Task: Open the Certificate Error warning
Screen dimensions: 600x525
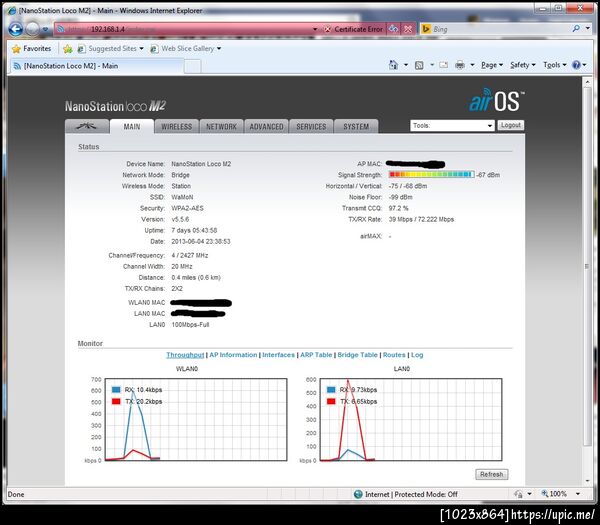Action: click(353, 29)
